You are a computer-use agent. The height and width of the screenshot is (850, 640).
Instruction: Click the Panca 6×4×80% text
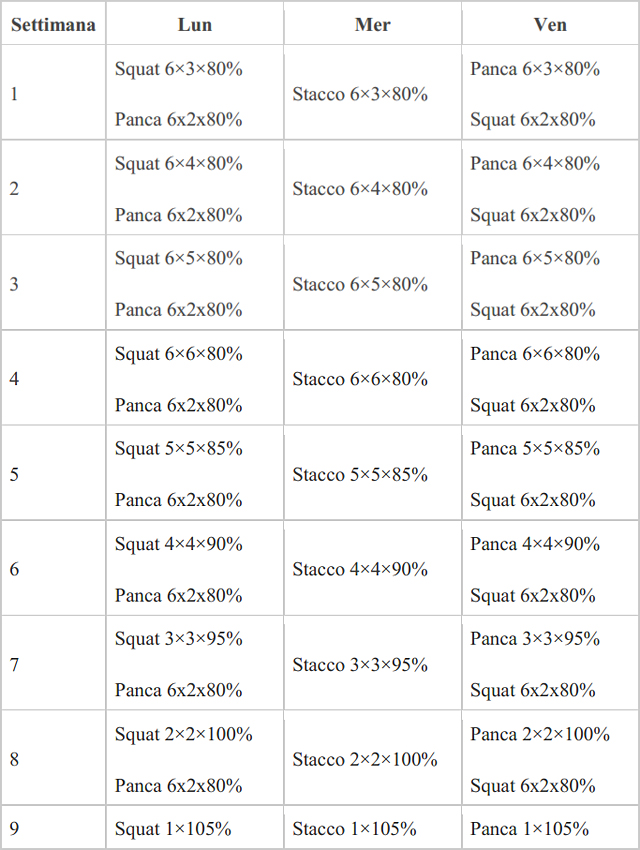click(x=535, y=163)
